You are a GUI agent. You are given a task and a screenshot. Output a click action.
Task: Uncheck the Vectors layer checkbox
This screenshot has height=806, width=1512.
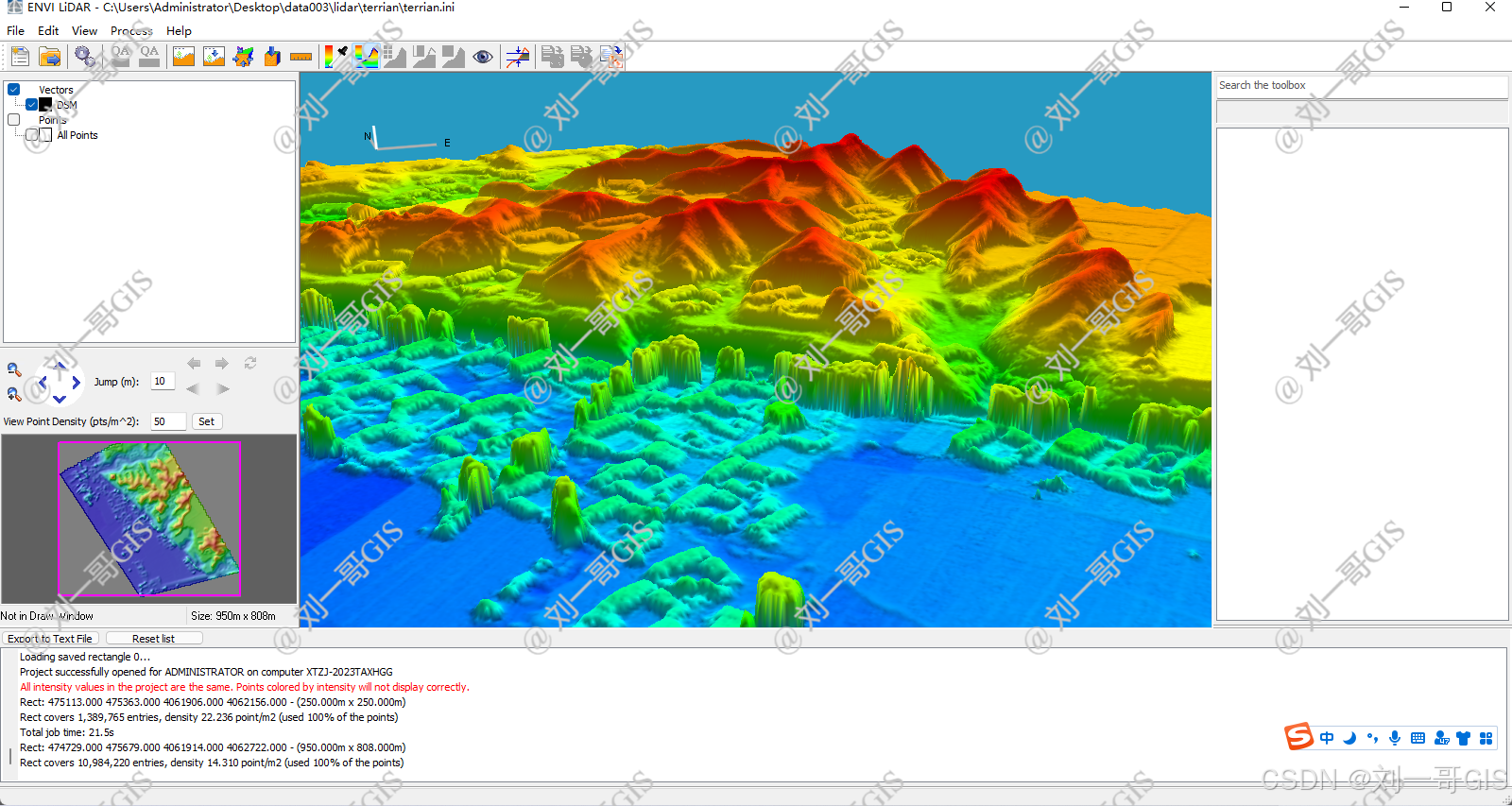point(14,90)
